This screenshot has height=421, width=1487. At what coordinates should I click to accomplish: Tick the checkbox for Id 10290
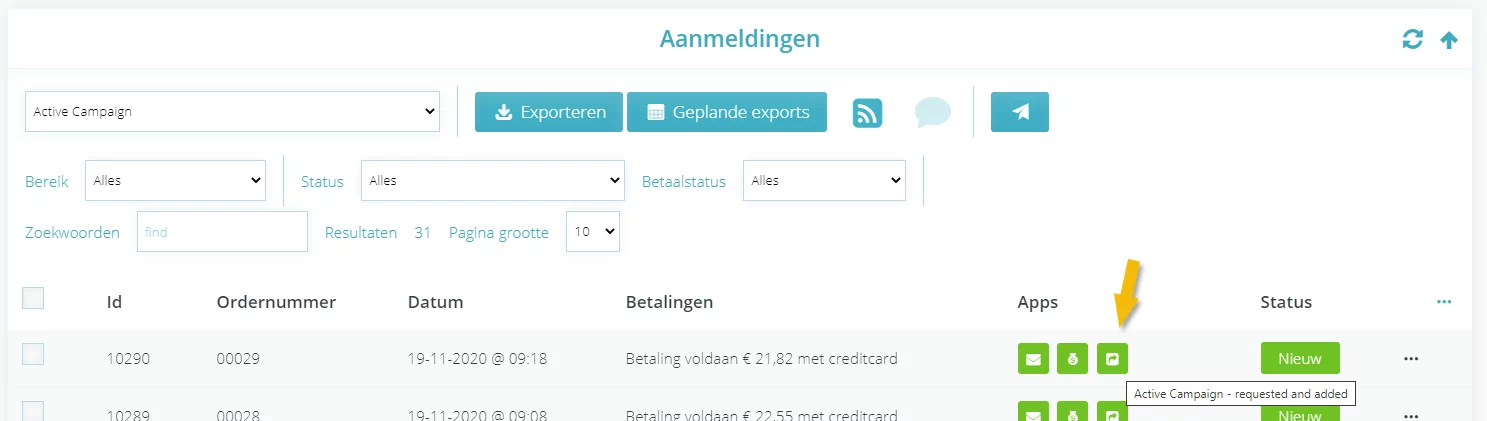pos(33,353)
